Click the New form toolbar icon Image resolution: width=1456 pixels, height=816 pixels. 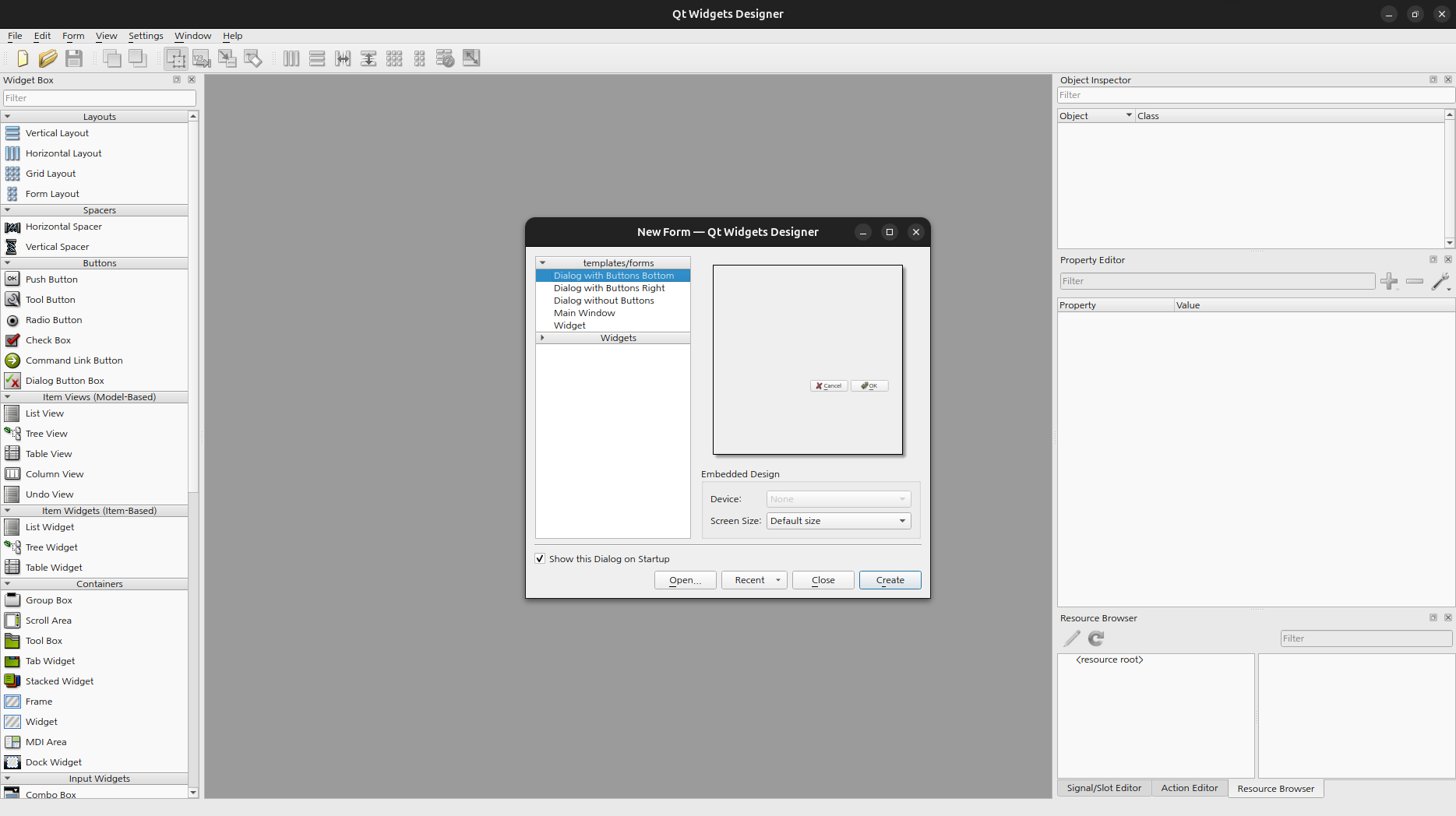(23, 58)
